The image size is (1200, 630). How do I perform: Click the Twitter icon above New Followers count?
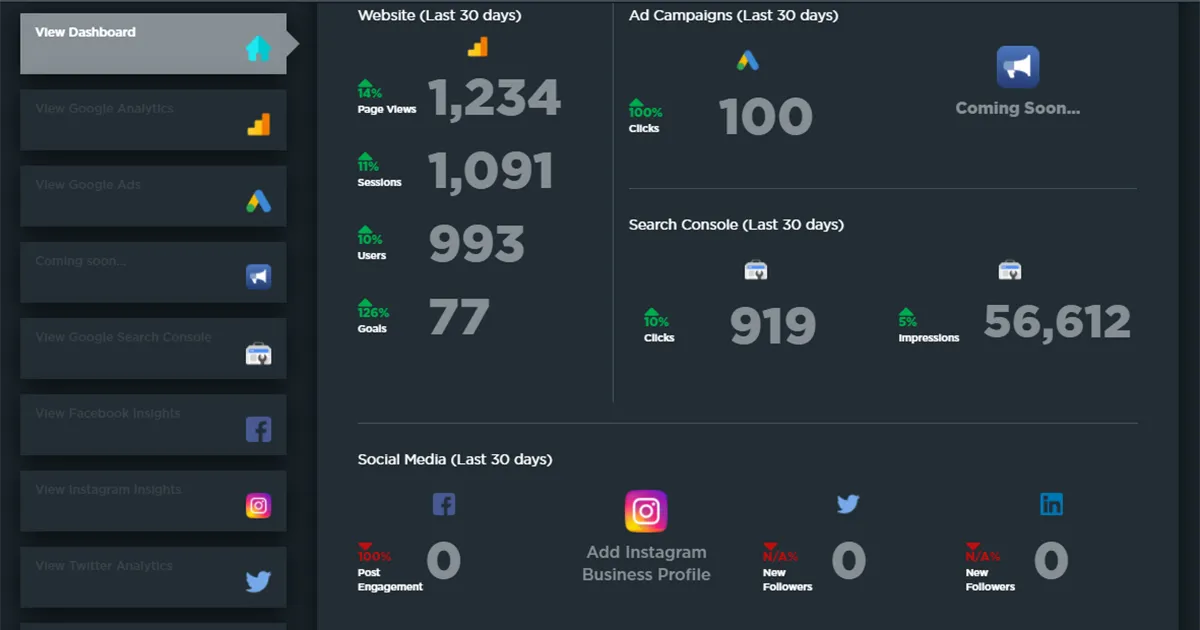pyautogui.click(x=848, y=505)
